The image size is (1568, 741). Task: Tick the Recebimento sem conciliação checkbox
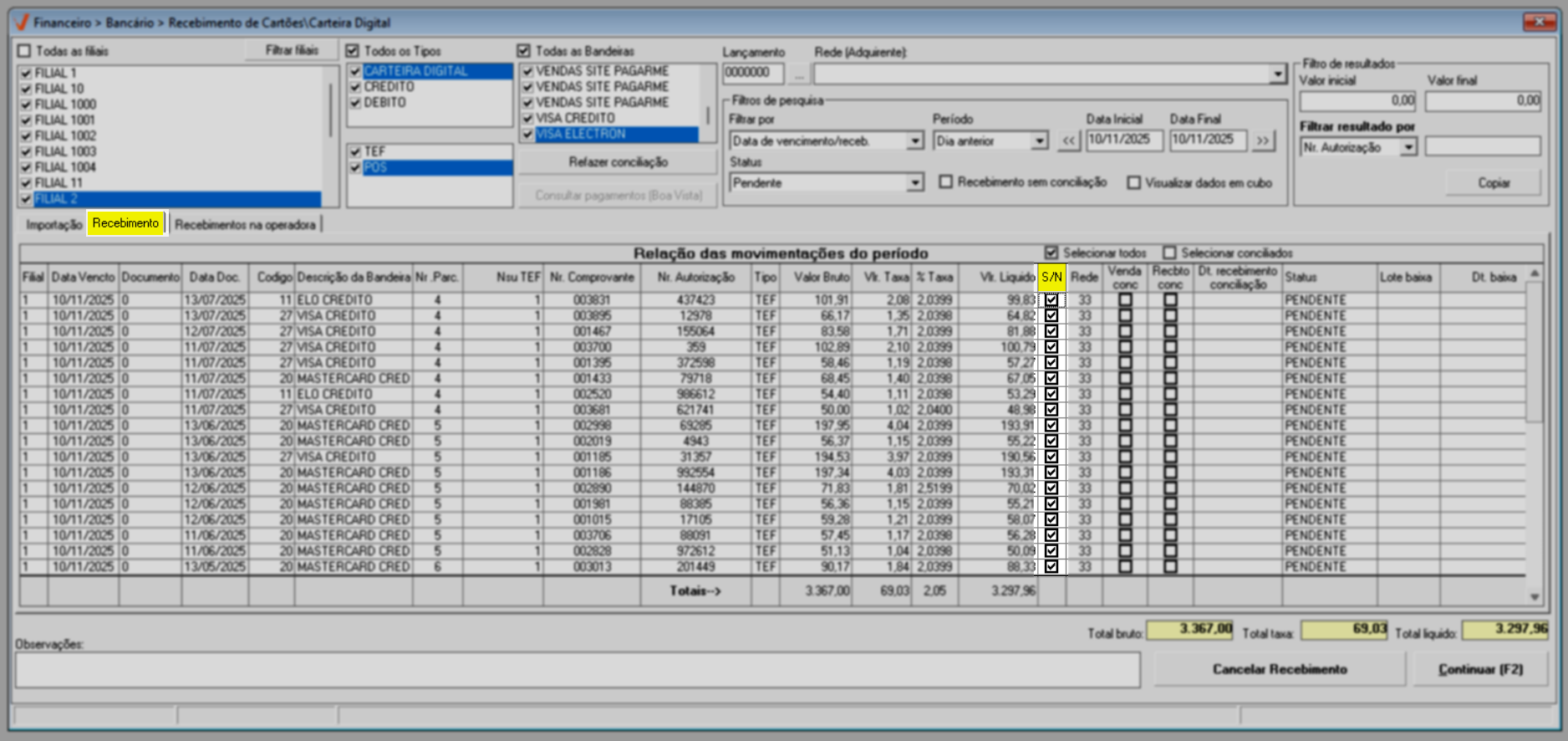(x=945, y=182)
